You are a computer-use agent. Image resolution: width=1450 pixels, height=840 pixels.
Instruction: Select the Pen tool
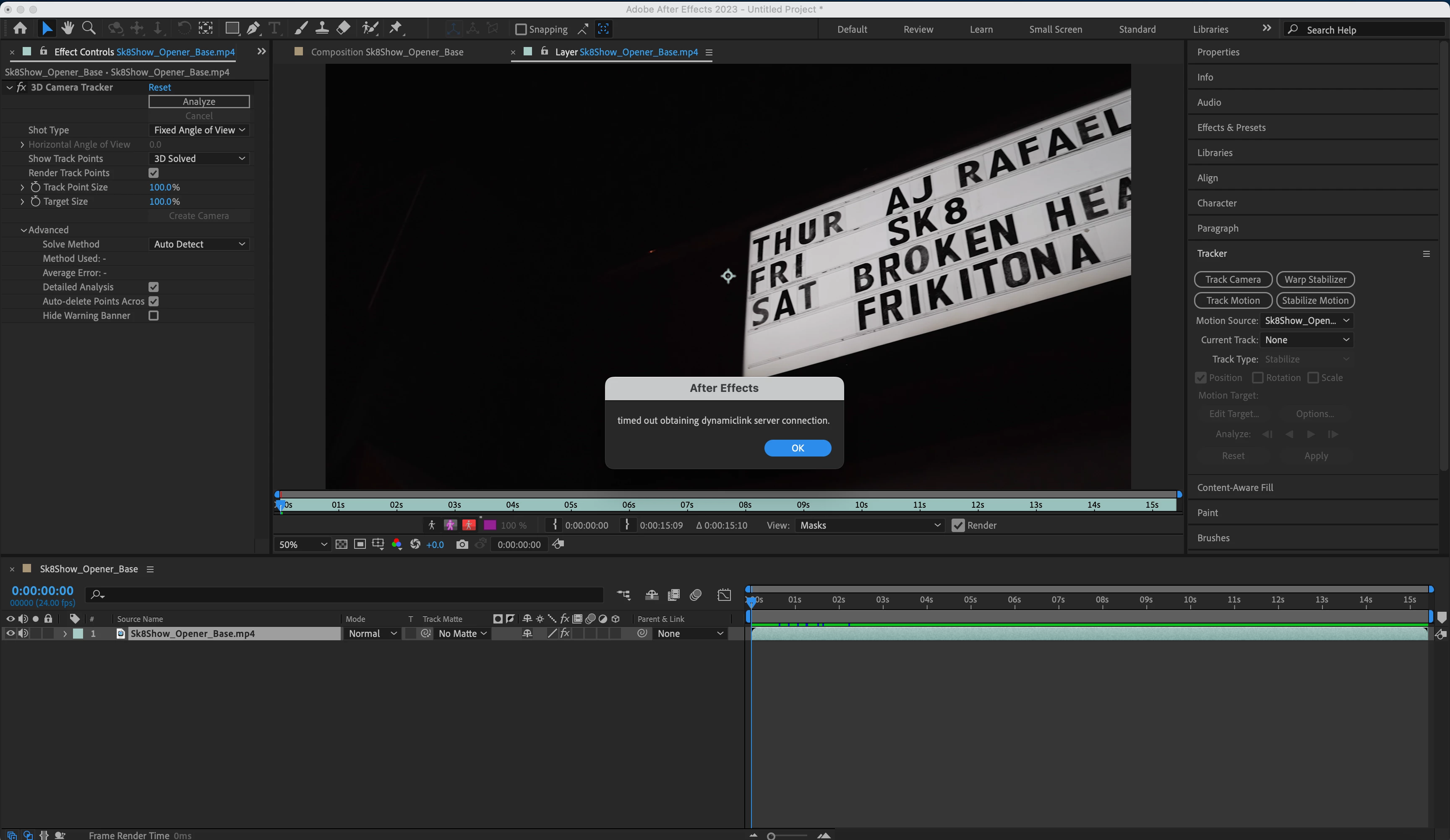253,28
